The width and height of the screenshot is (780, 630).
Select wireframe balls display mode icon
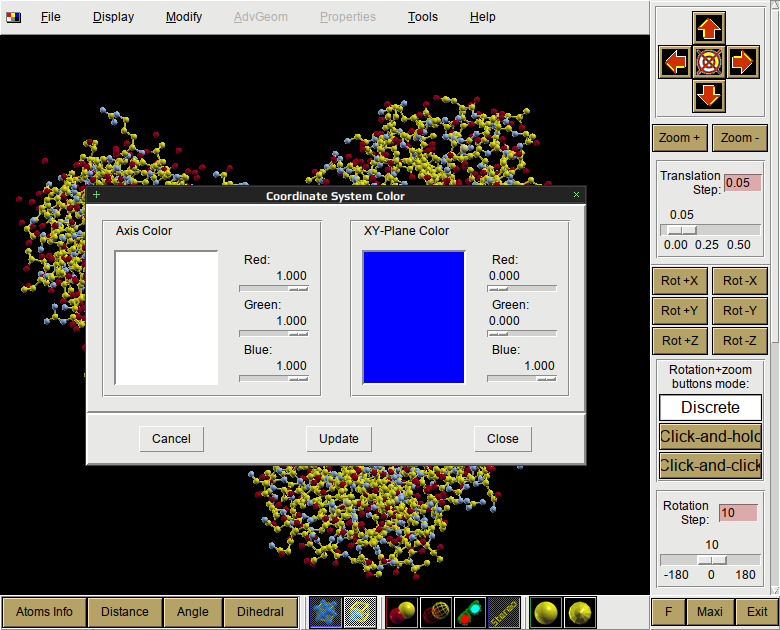tap(436, 612)
